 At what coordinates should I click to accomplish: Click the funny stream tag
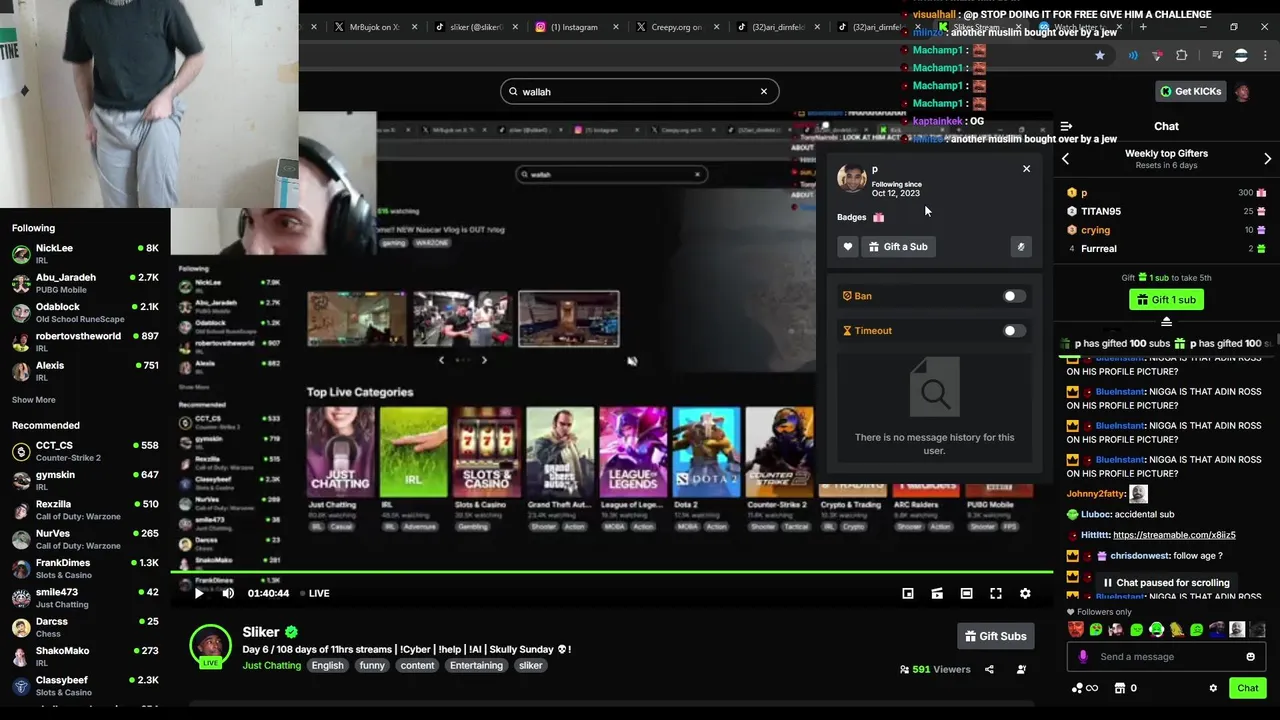(x=372, y=665)
